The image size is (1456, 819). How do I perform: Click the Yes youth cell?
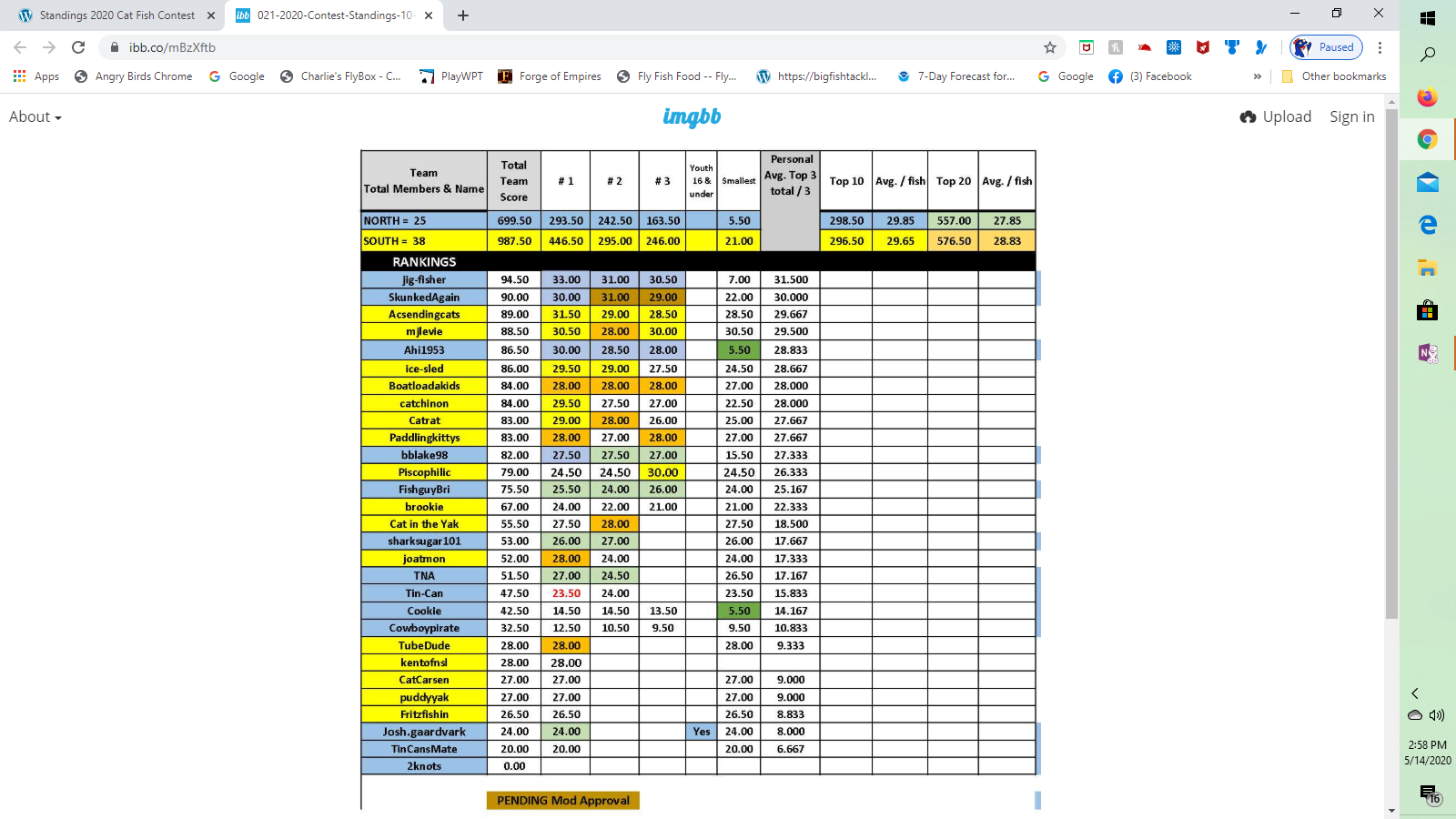(702, 732)
